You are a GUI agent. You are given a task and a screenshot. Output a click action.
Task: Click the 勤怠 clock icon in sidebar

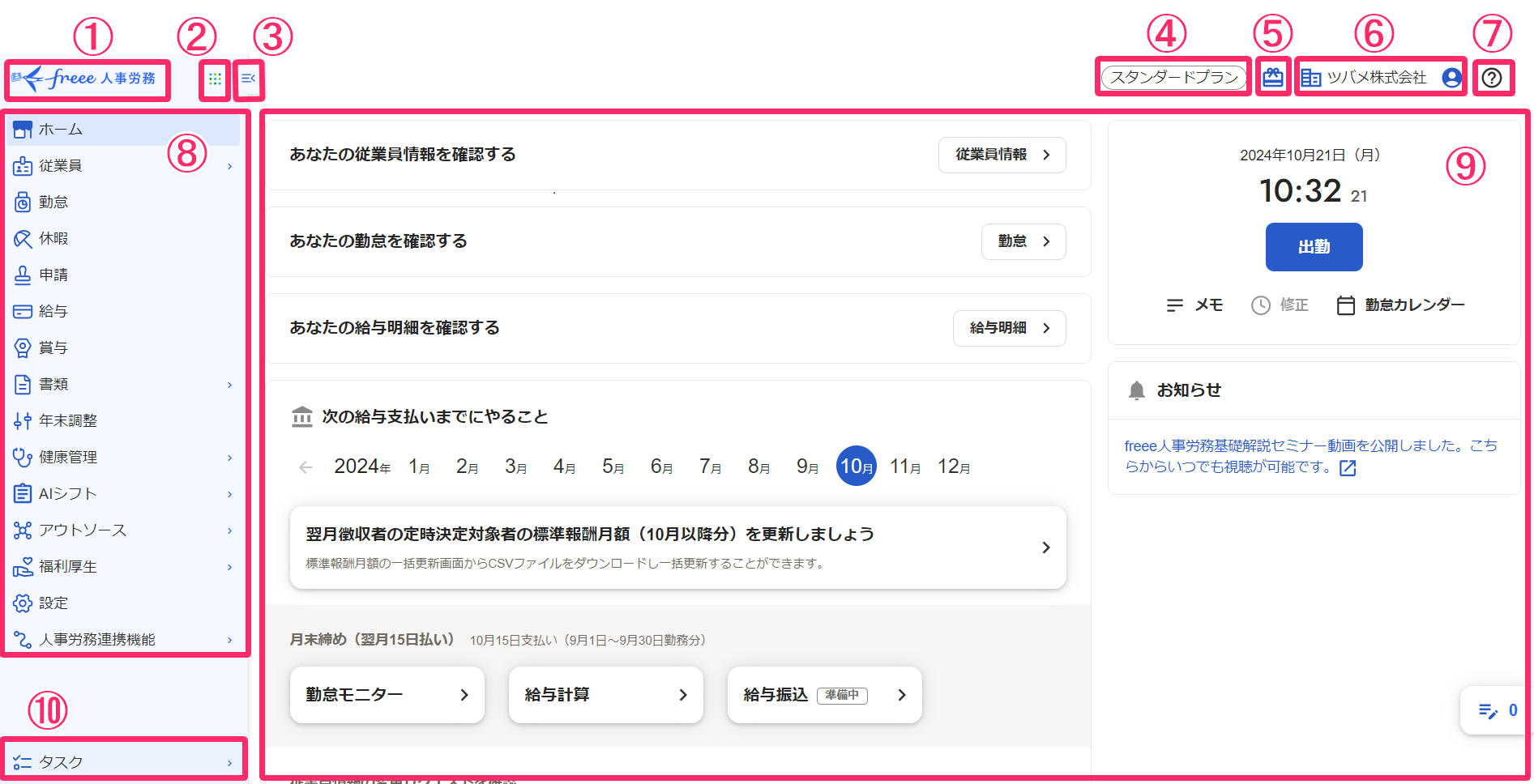pyautogui.click(x=23, y=202)
